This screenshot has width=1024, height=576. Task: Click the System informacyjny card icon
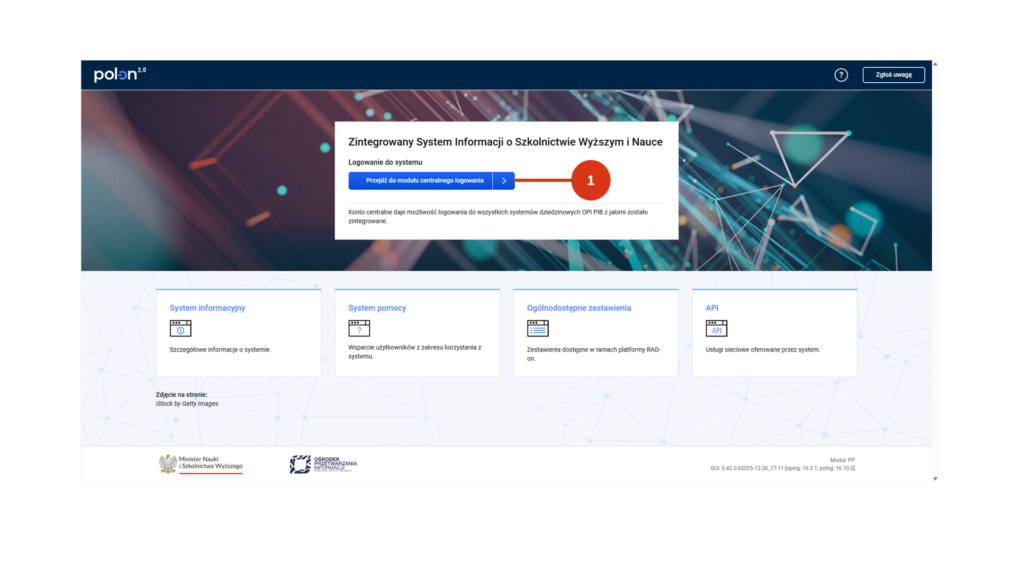180,329
